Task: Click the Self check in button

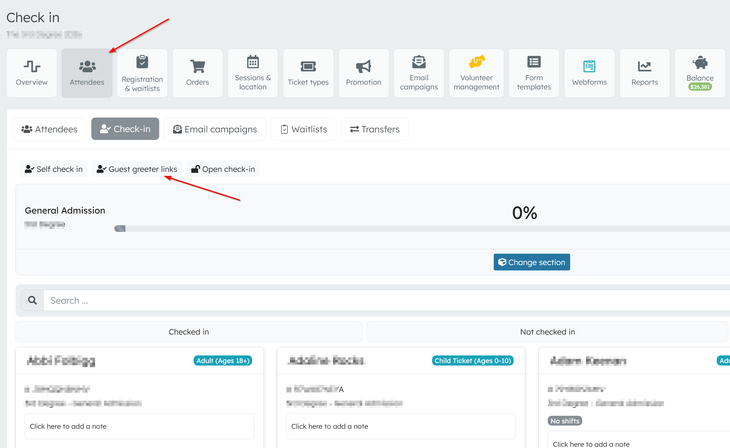Action: tap(54, 169)
